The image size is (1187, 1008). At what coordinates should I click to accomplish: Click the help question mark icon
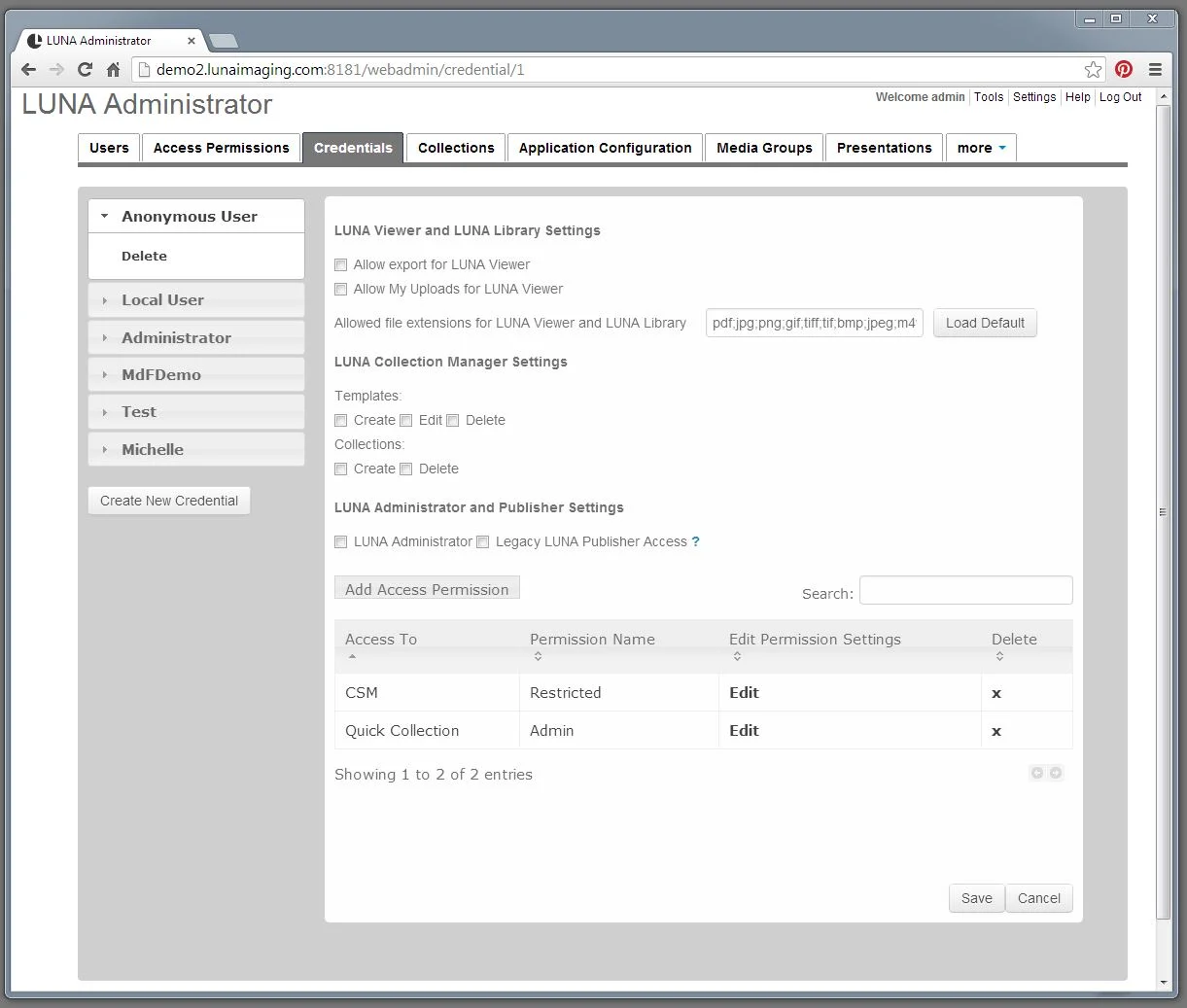coord(695,541)
